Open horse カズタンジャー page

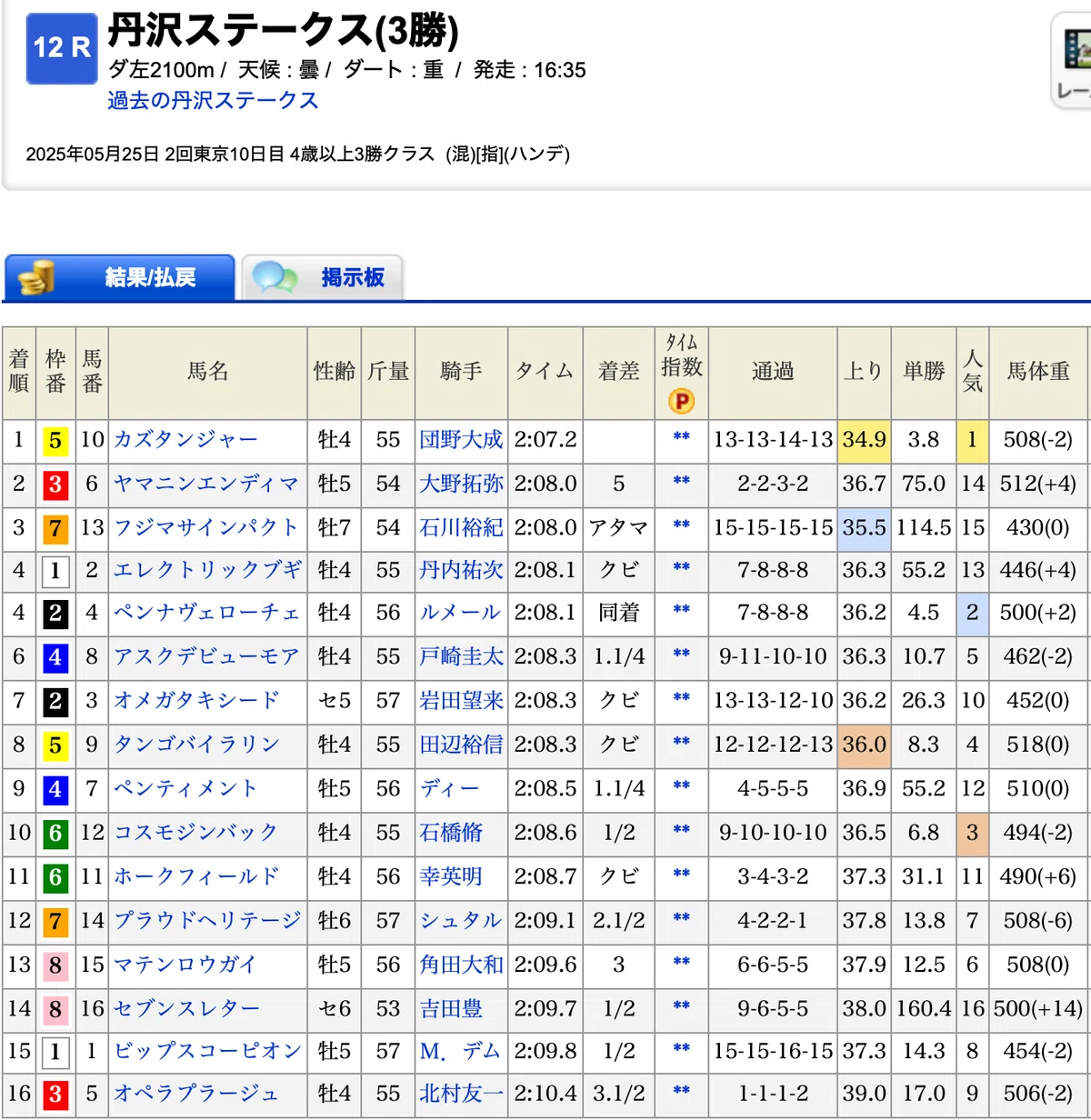point(185,440)
